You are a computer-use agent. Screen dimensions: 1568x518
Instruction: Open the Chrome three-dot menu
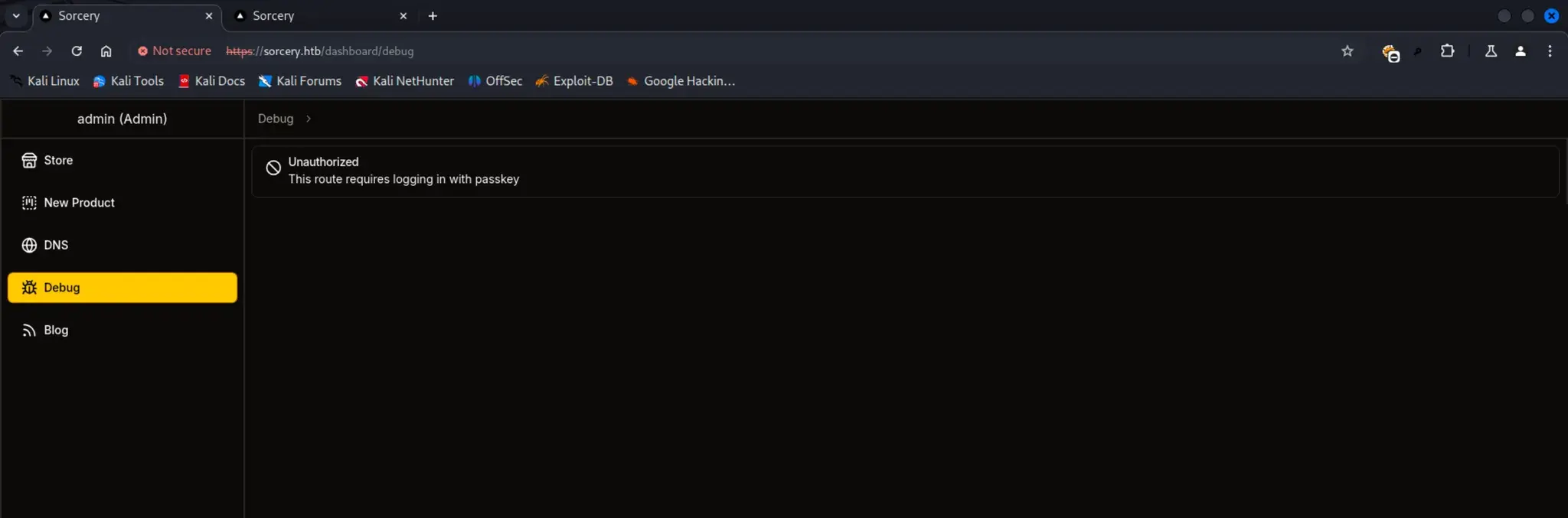(x=1550, y=51)
